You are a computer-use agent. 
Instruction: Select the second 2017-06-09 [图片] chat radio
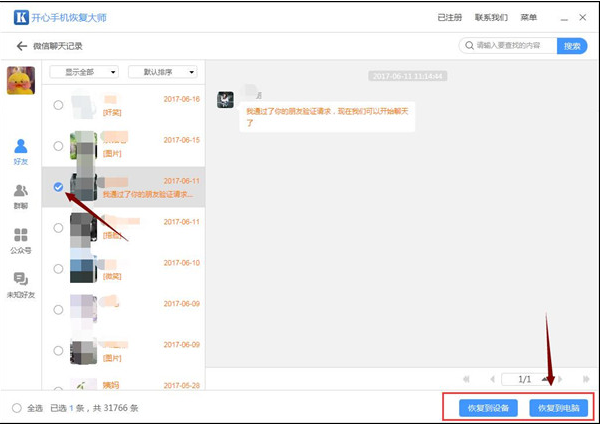[58, 351]
